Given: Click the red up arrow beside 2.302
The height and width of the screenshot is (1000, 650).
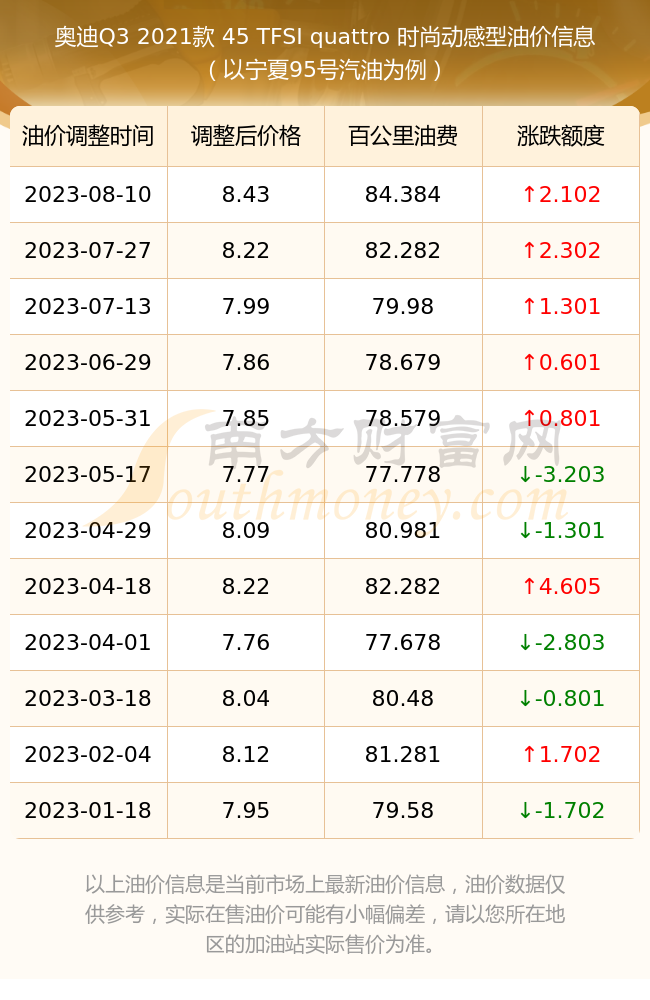Looking at the screenshot, I should click(529, 250).
